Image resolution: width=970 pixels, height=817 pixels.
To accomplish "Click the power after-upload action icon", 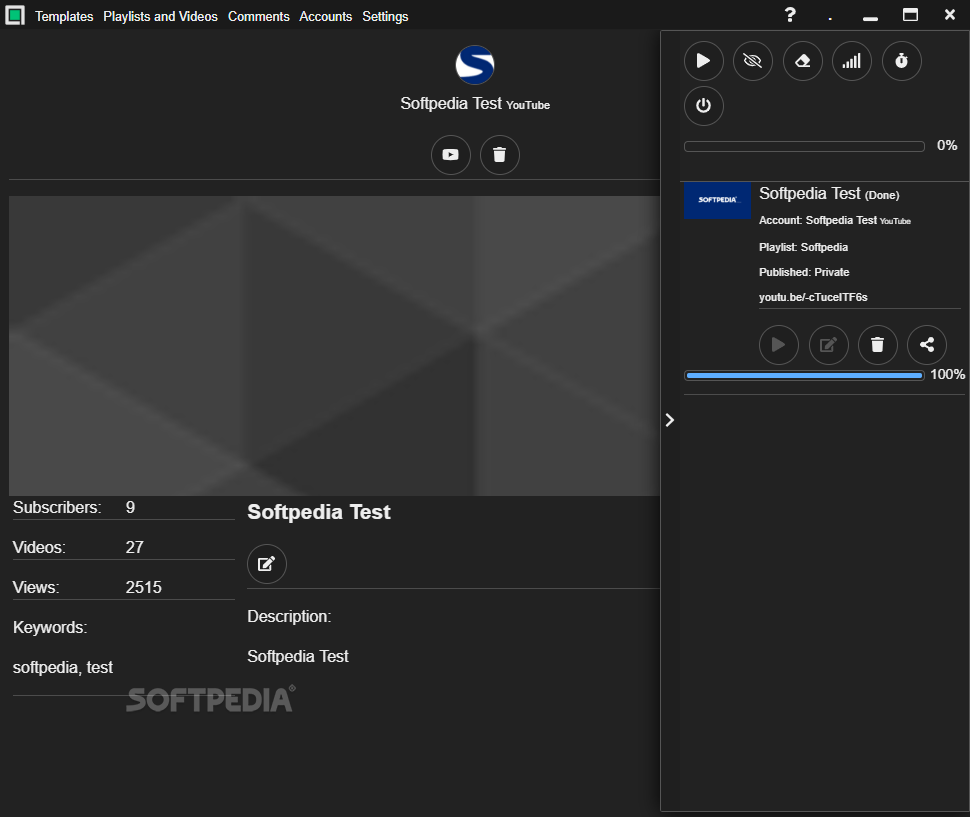I will pos(703,106).
